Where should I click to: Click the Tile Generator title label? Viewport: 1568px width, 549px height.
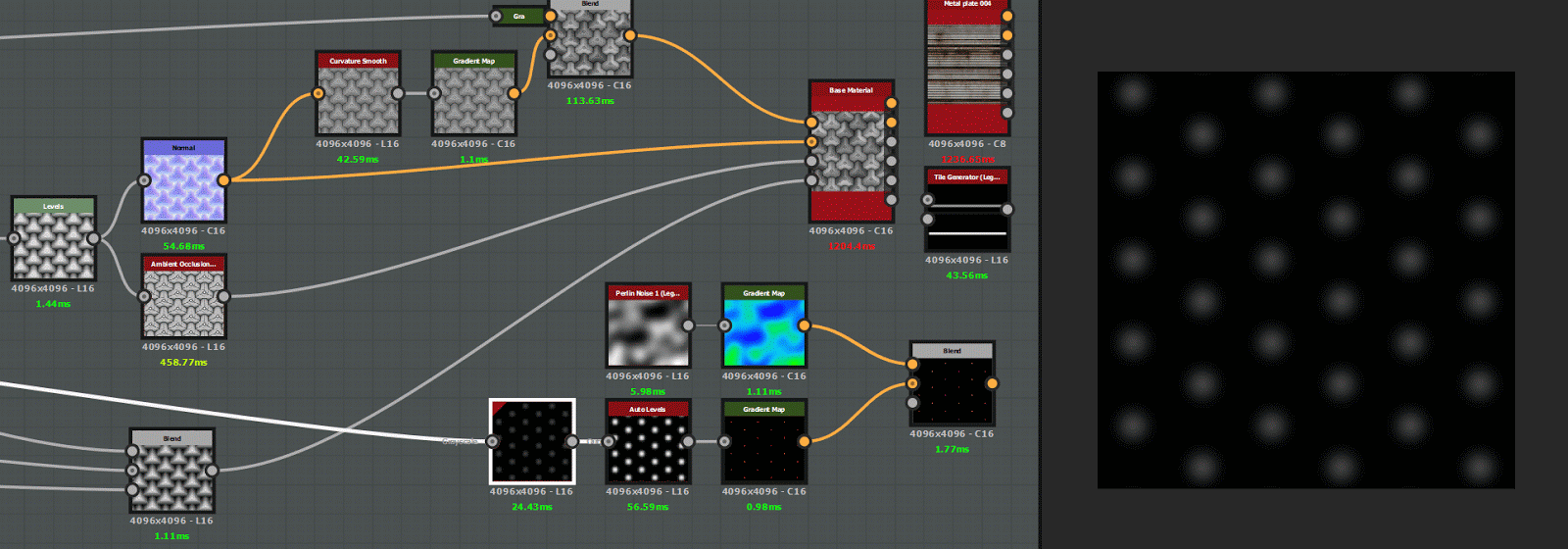[967, 177]
